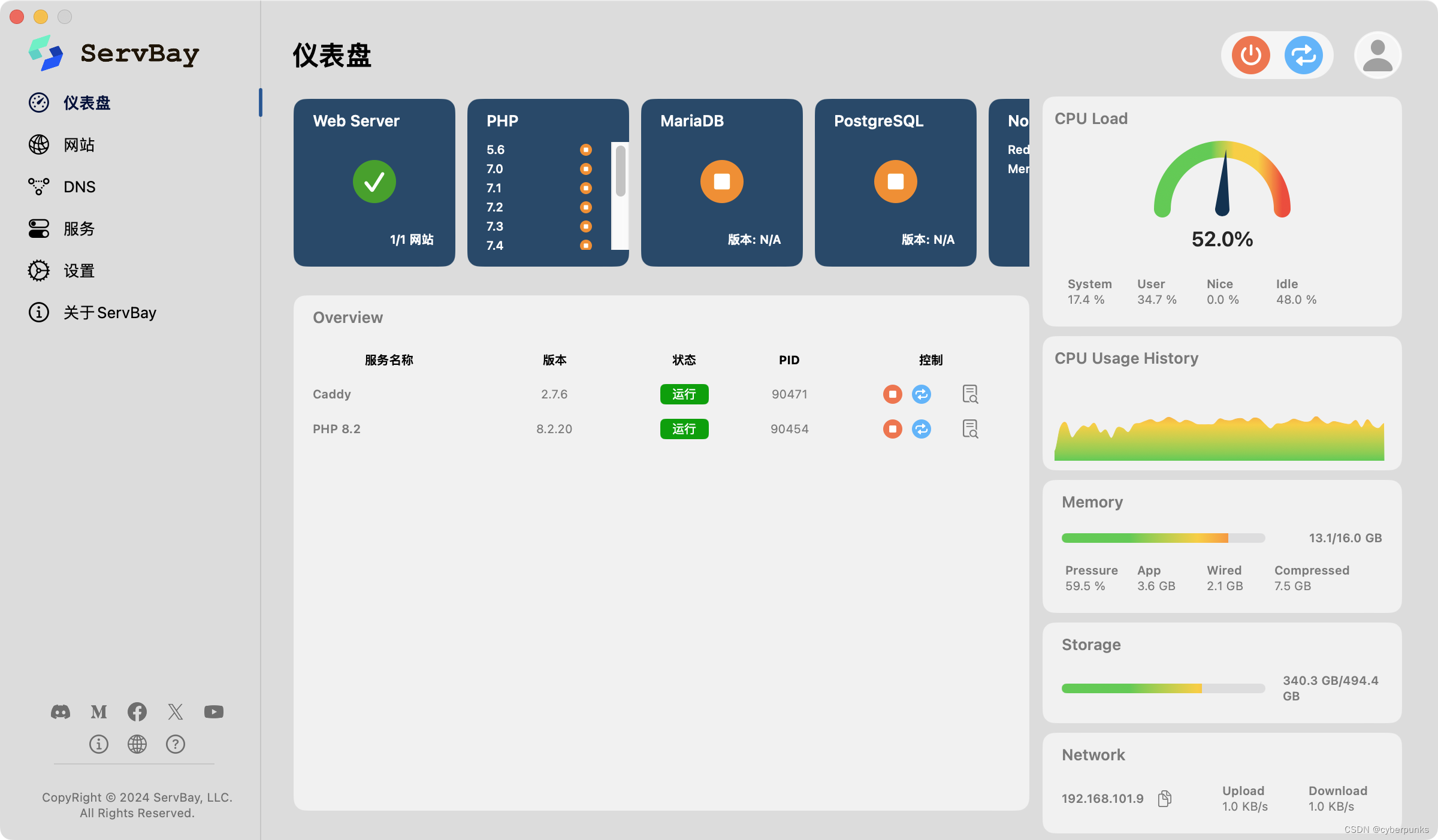Toggle the PHP 7.0 status button
Image resolution: width=1438 pixels, height=840 pixels.
(x=586, y=169)
